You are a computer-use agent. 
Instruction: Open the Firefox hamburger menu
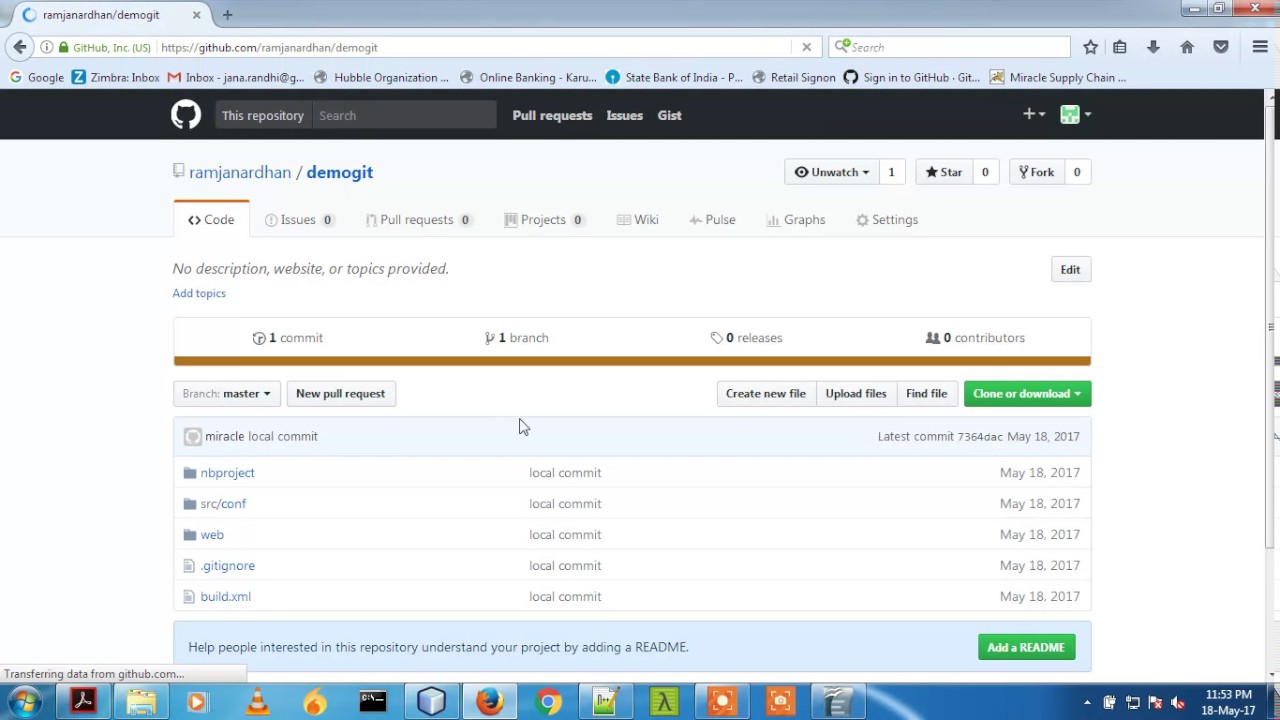pyautogui.click(x=1260, y=47)
